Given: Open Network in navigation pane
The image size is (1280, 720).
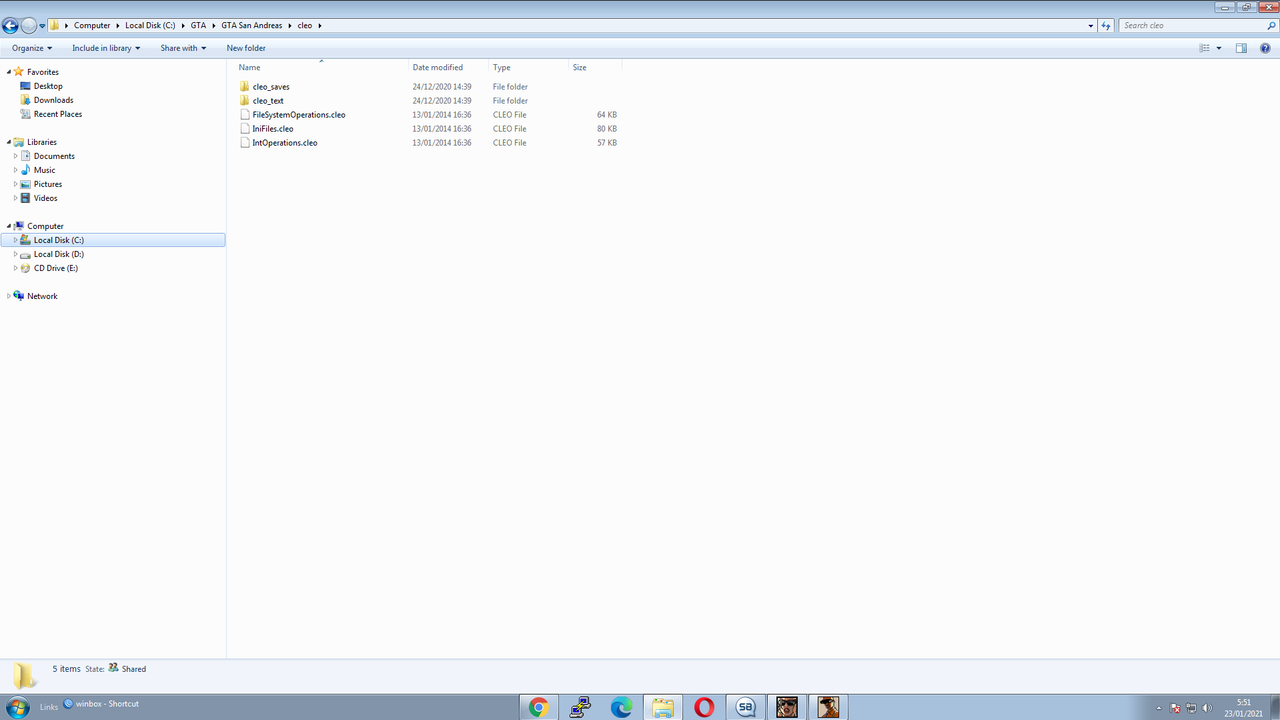Looking at the screenshot, I should click(x=42, y=296).
